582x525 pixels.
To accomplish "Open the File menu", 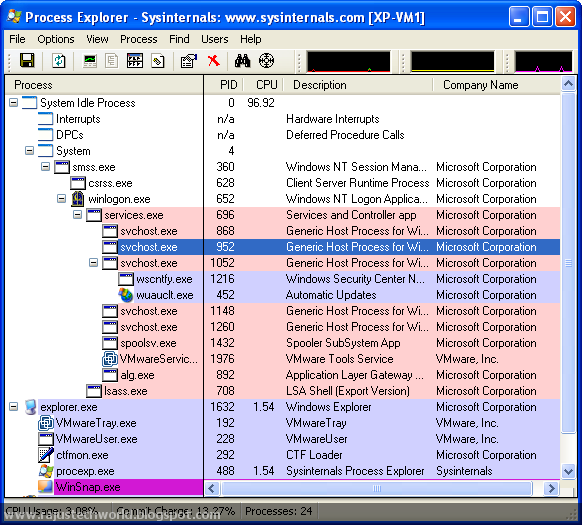I will (x=17, y=39).
